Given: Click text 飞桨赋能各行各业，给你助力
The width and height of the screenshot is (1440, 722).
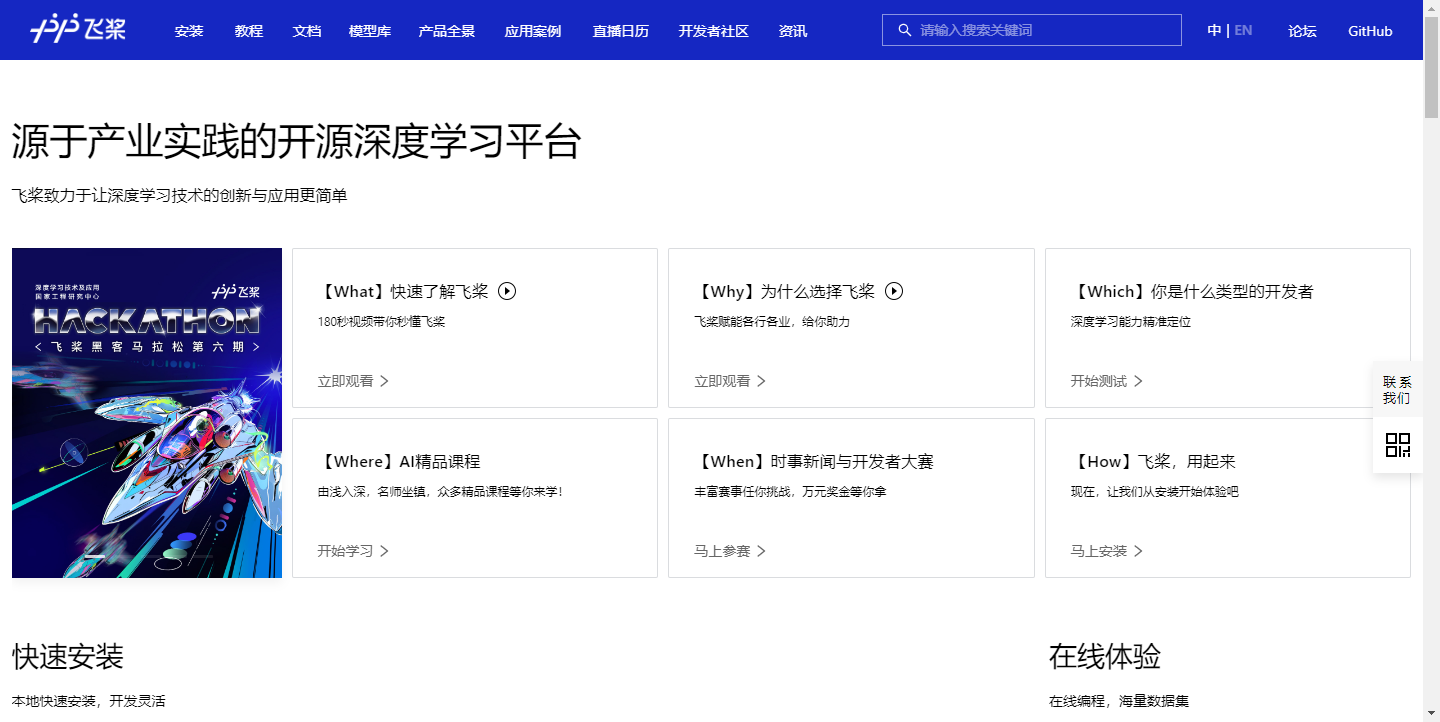Looking at the screenshot, I should pyautogui.click(x=772, y=322).
